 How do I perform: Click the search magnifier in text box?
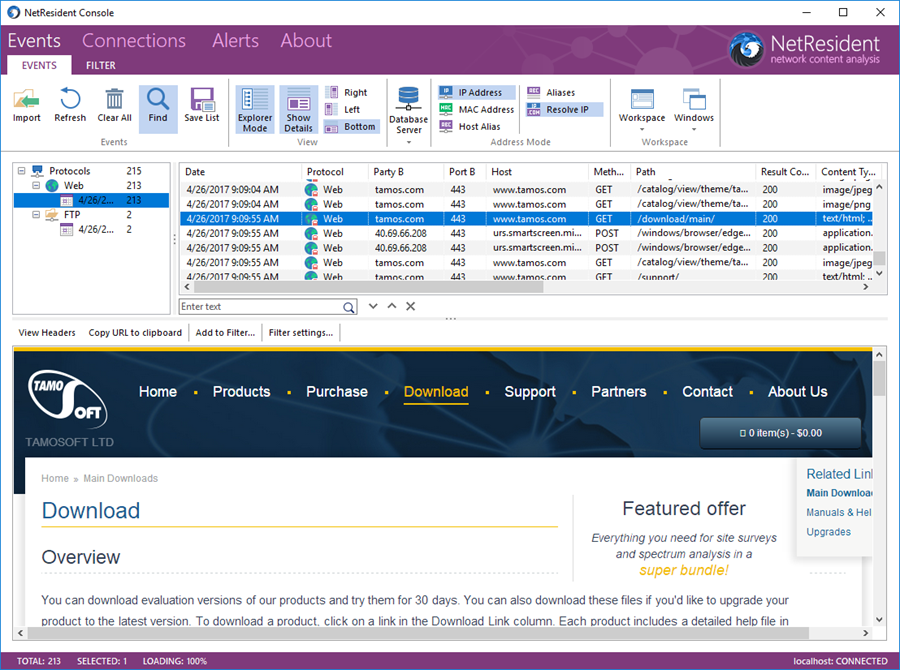(x=348, y=307)
